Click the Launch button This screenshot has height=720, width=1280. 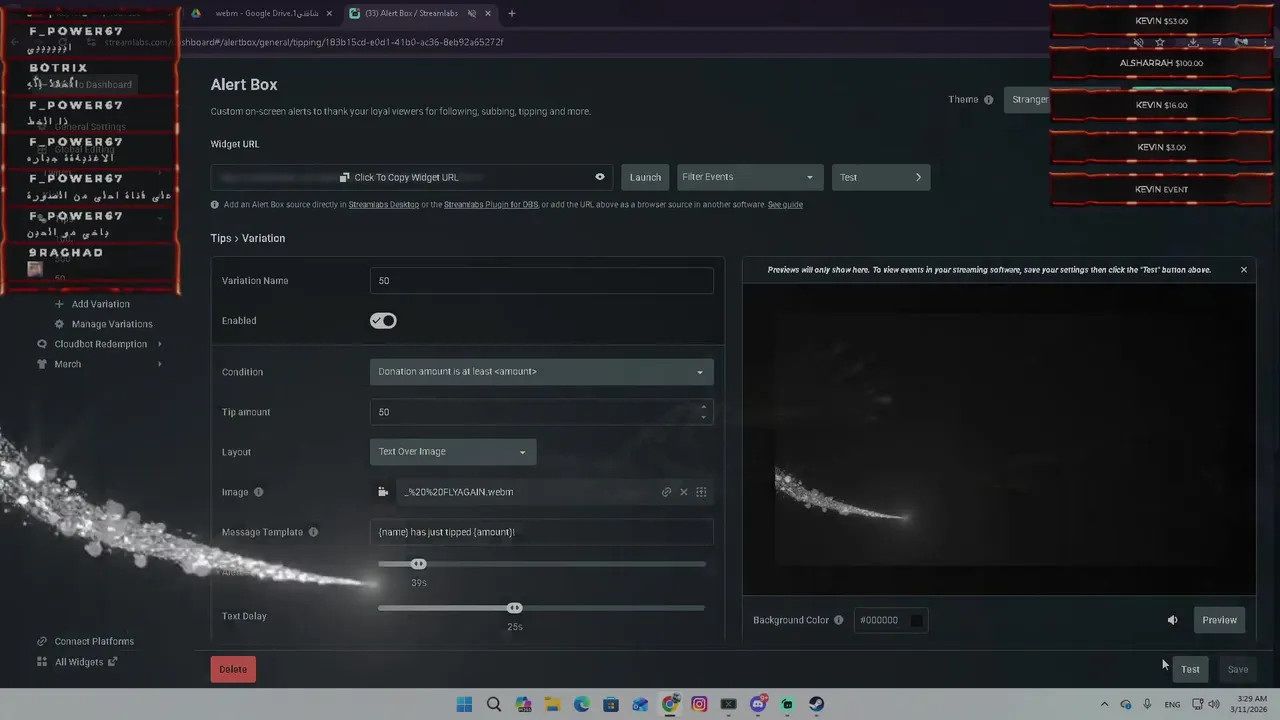pos(645,177)
